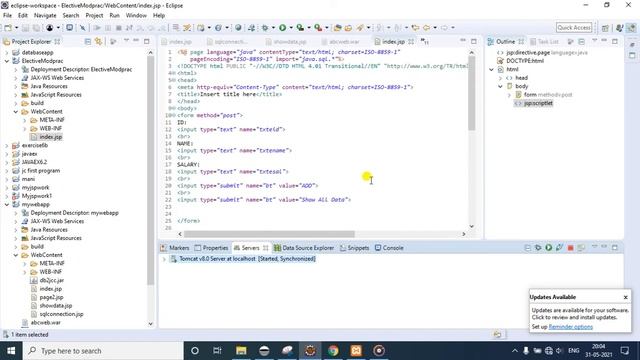640x360 pixels.
Task: Click the Type here to search box
Action: [102, 351]
